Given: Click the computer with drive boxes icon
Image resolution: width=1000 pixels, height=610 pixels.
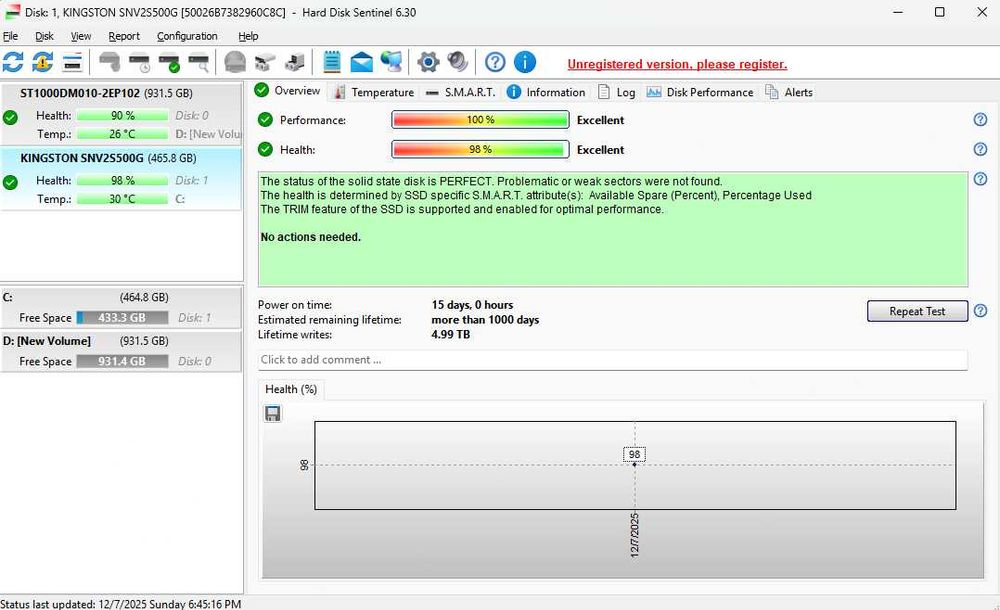Looking at the screenshot, I should click(x=295, y=62).
